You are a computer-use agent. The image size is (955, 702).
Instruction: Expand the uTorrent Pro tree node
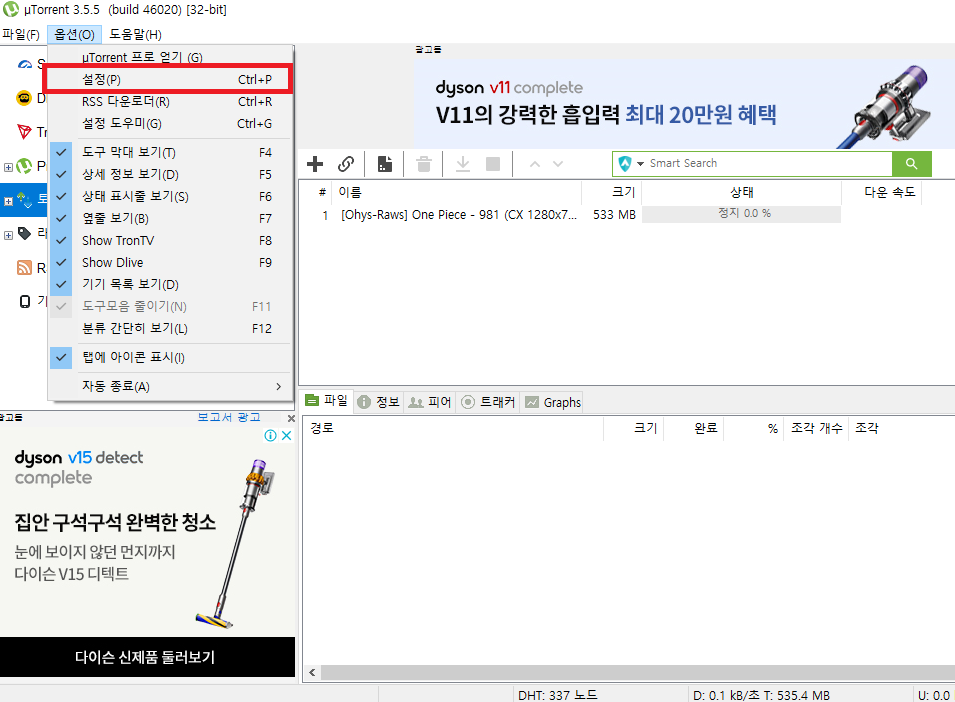pos(9,167)
